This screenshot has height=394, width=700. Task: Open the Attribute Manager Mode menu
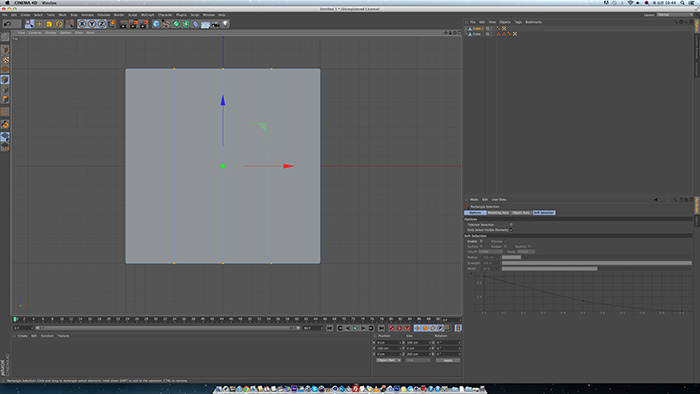click(474, 200)
